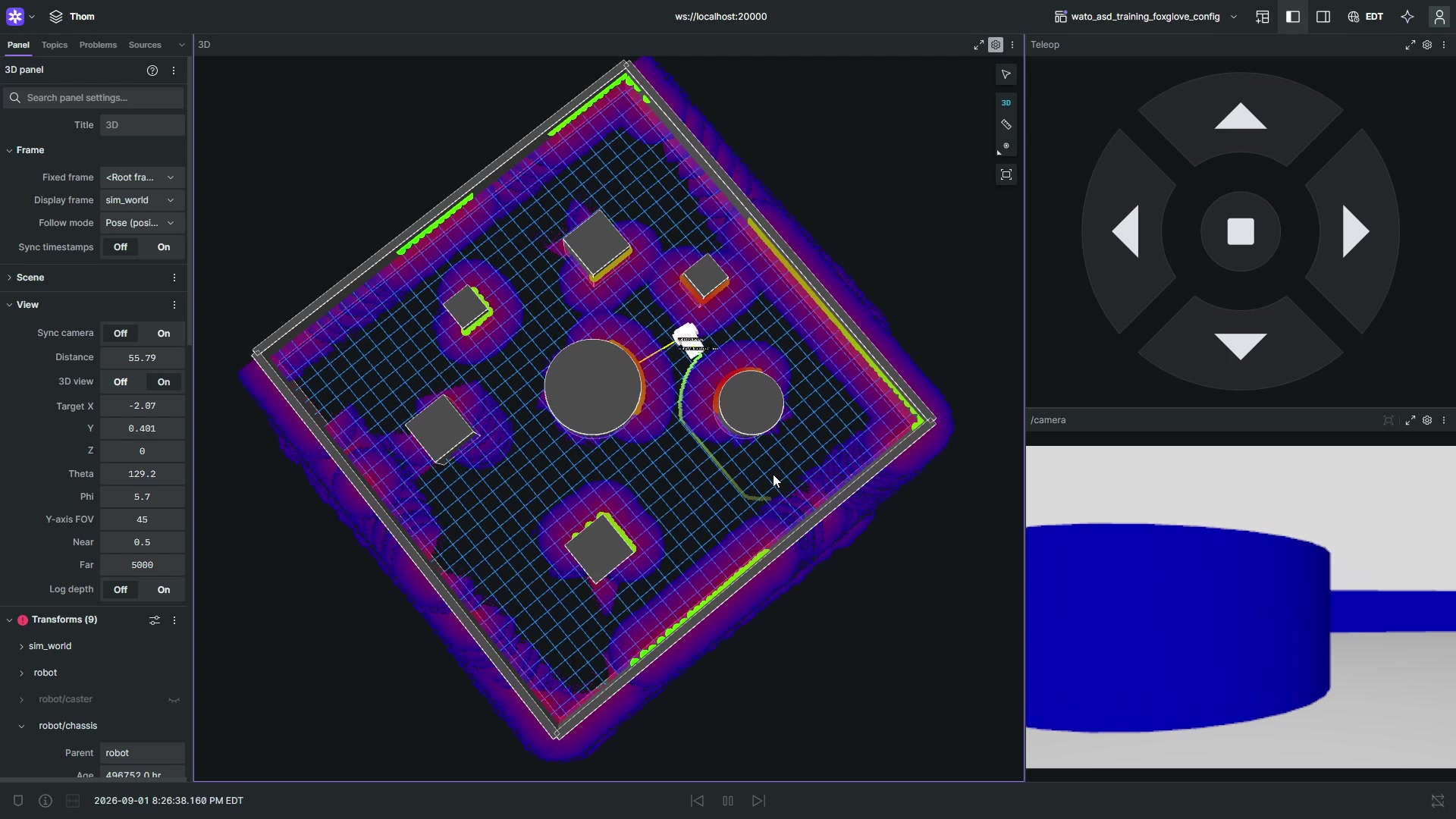The height and width of the screenshot is (819, 1456).
Task: Select the measure distance ruler tool
Action: 1006,124
